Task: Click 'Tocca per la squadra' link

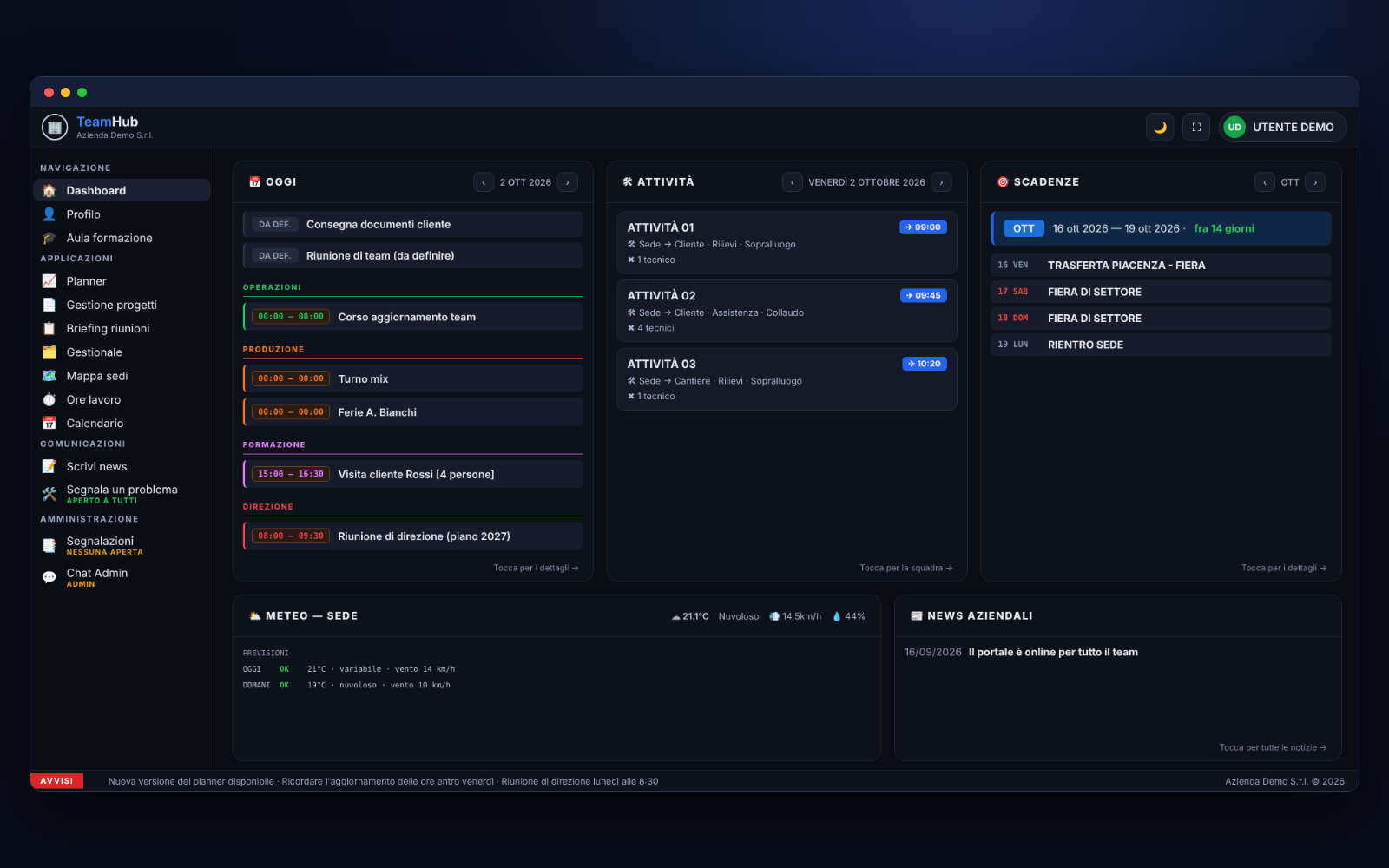Action: 906,568
